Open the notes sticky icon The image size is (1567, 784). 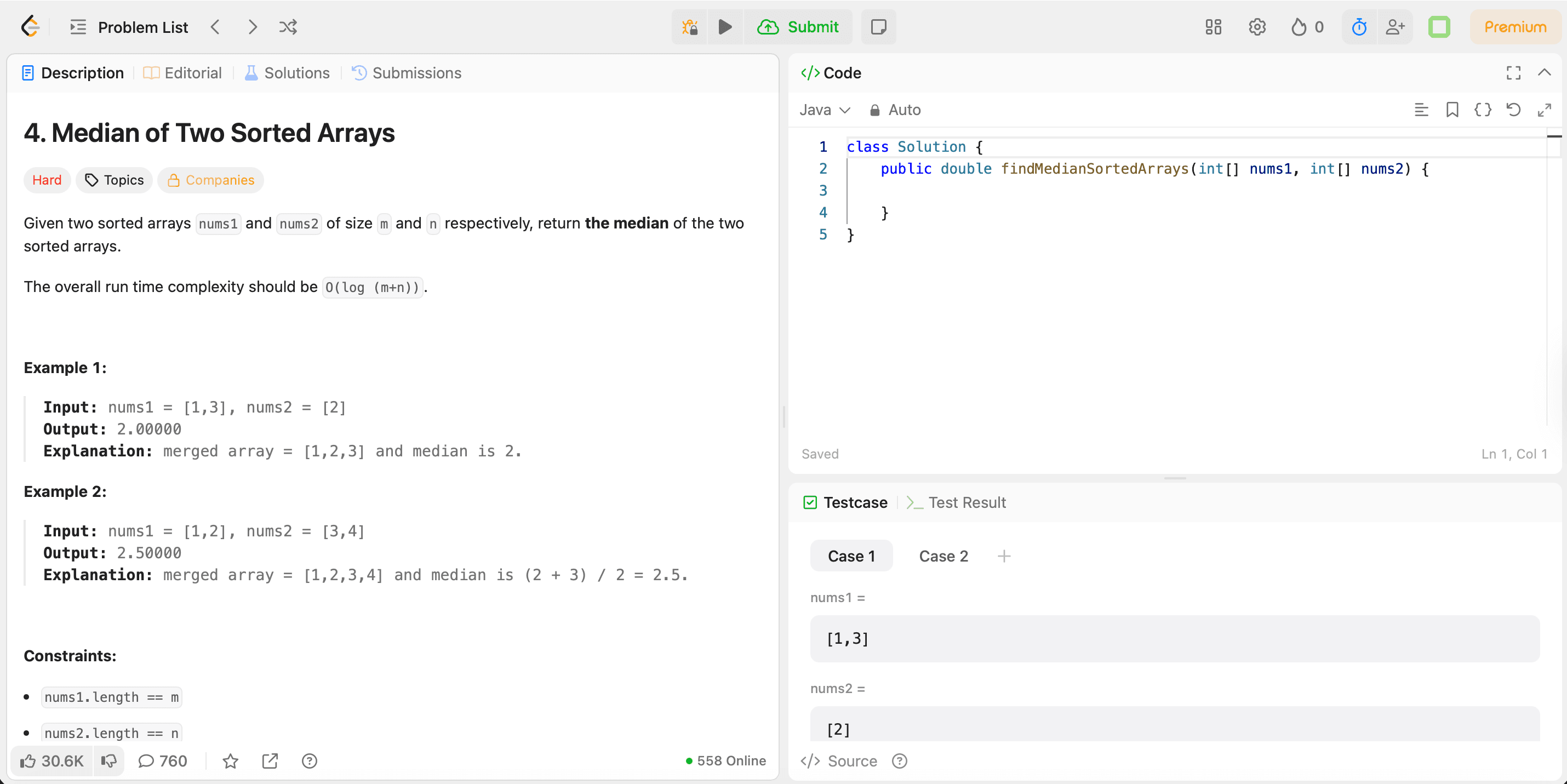tap(878, 27)
